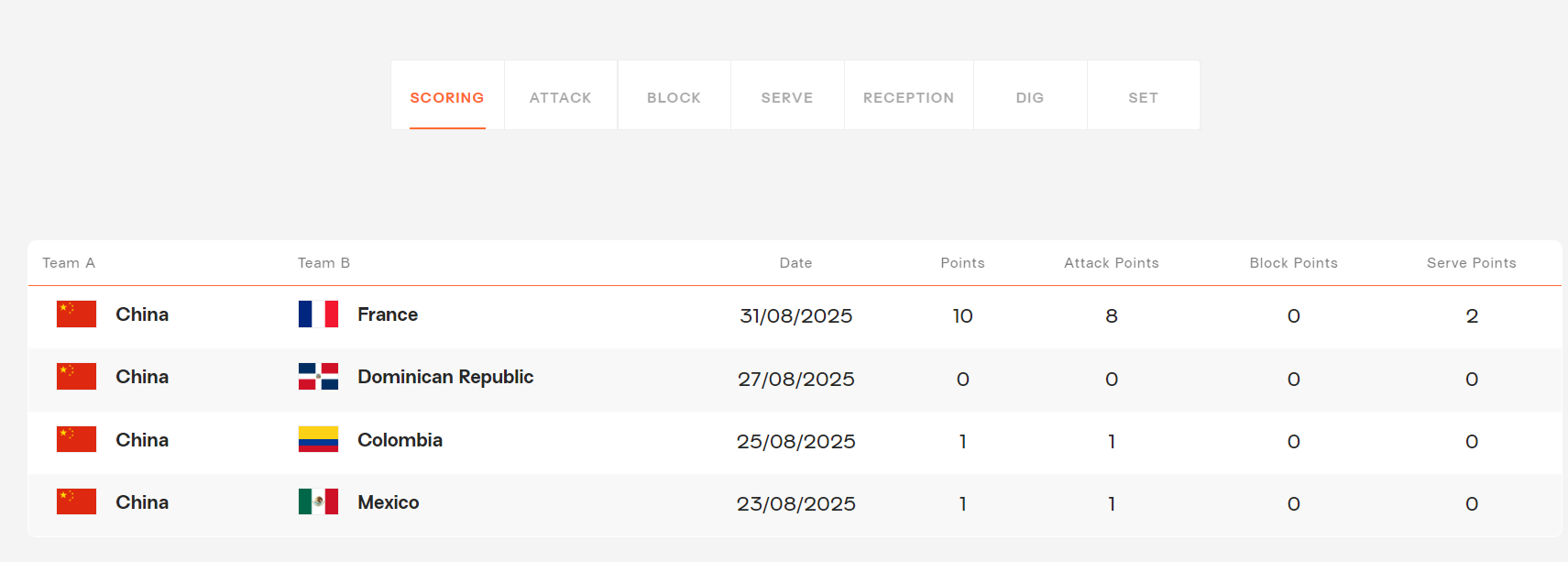The width and height of the screenshot is (1568, 562).
Task: Click China flag in France match row
Action: [x=76, y=314]
